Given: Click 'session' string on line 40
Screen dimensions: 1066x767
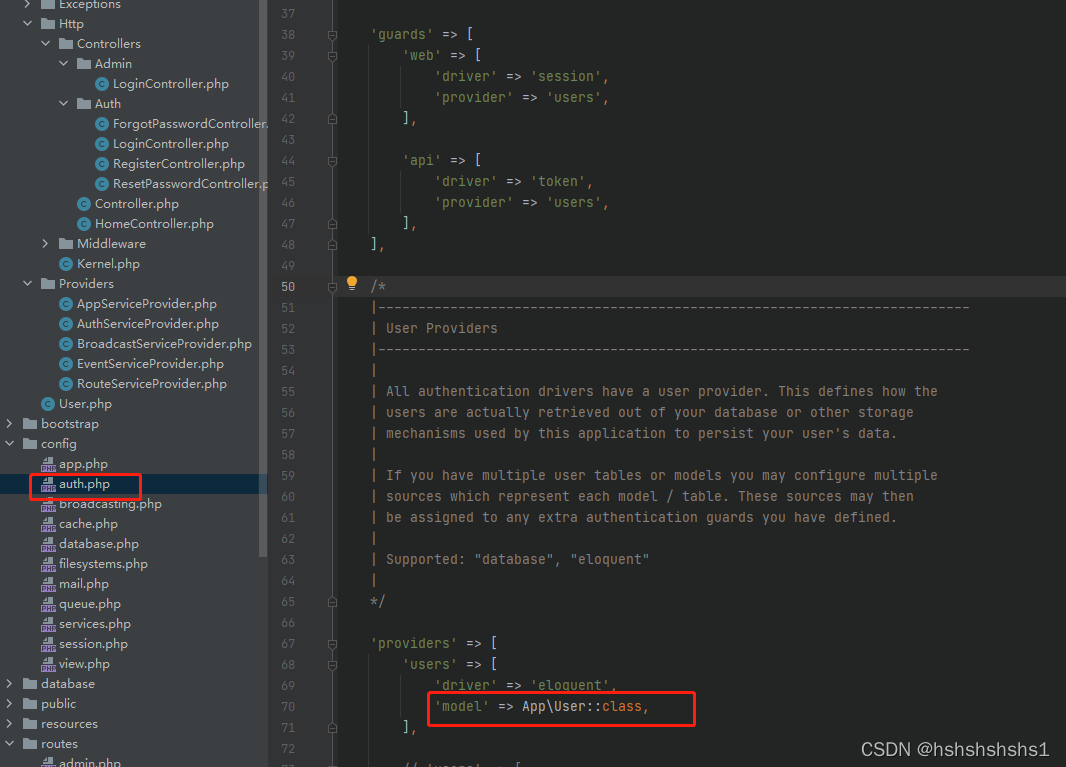Looking at the screenshot, I should pyautogui.click(x=566, y=77).
